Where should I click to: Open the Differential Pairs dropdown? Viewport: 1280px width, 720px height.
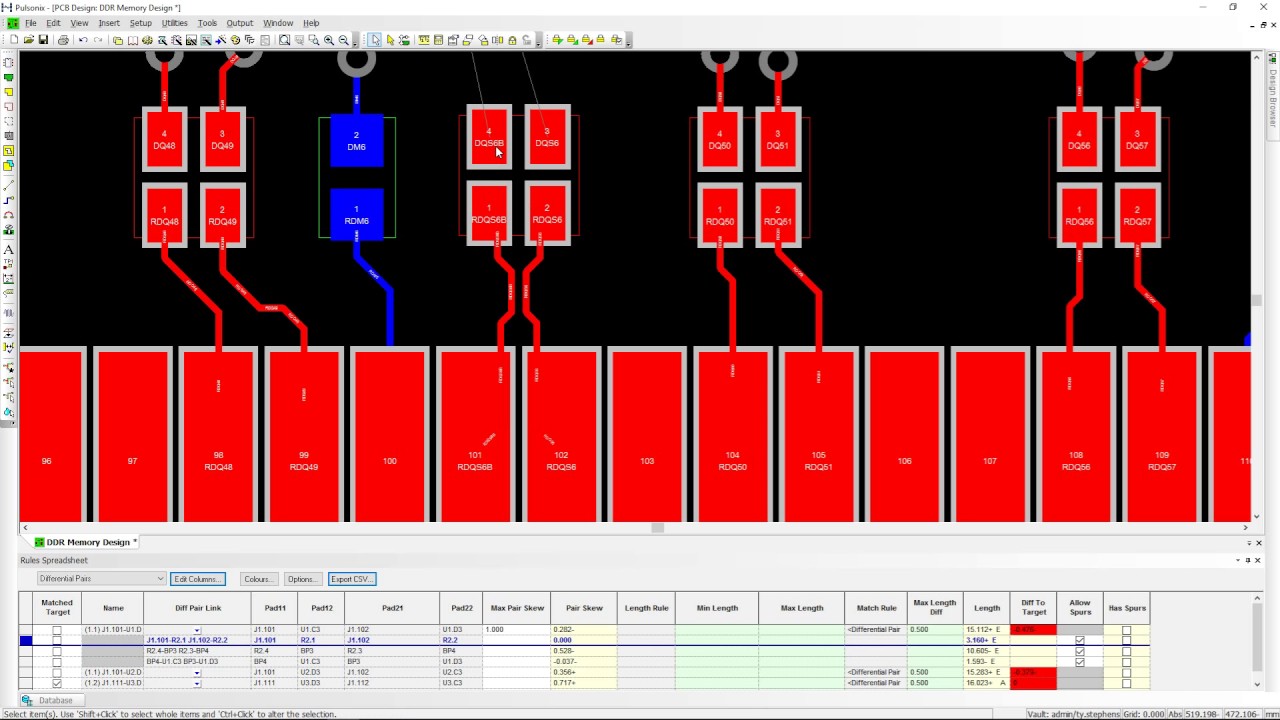tap(101, 579)
